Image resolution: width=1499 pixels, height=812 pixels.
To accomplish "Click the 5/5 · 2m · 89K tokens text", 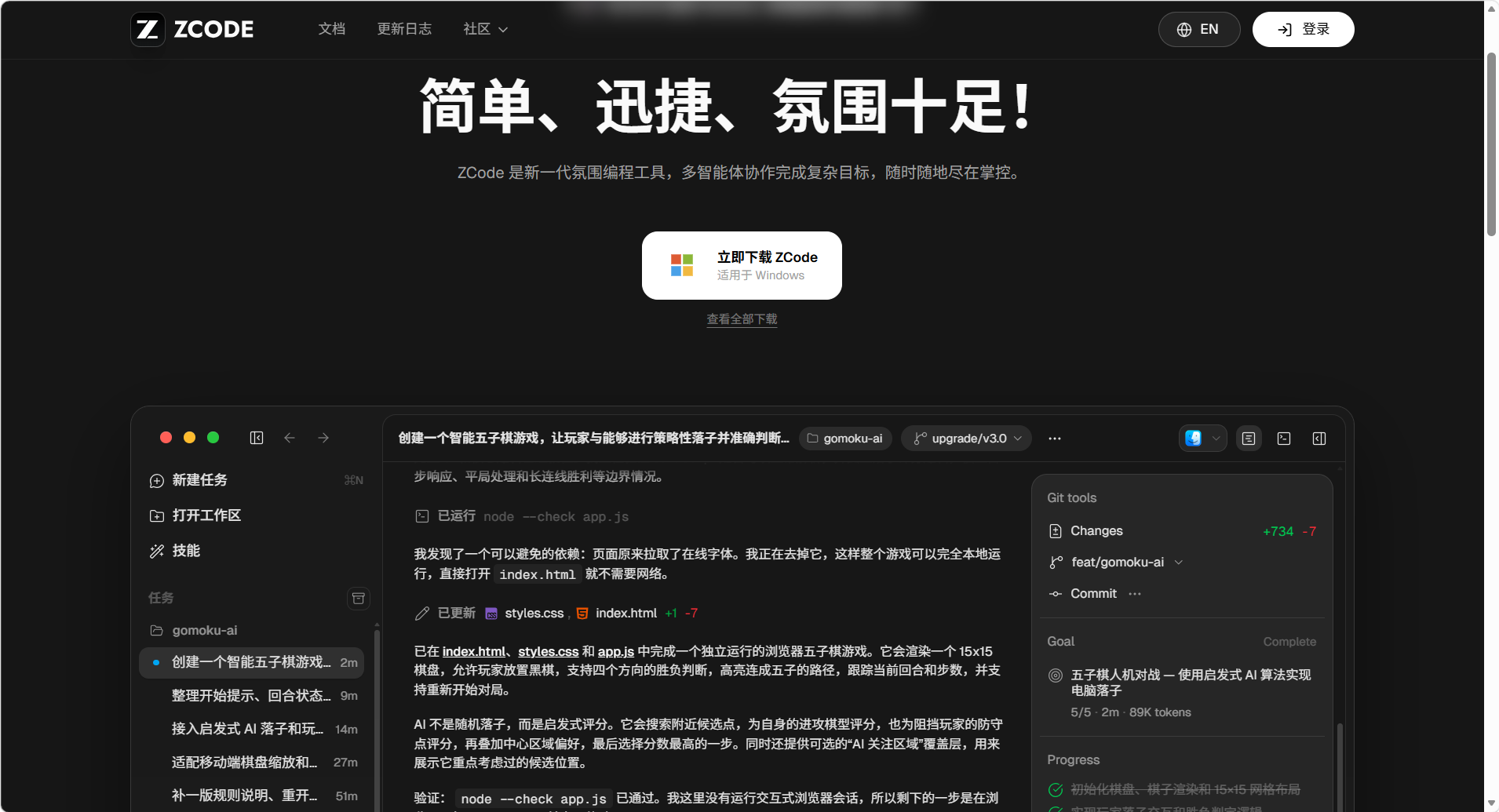I will (x=1130, y=712).
